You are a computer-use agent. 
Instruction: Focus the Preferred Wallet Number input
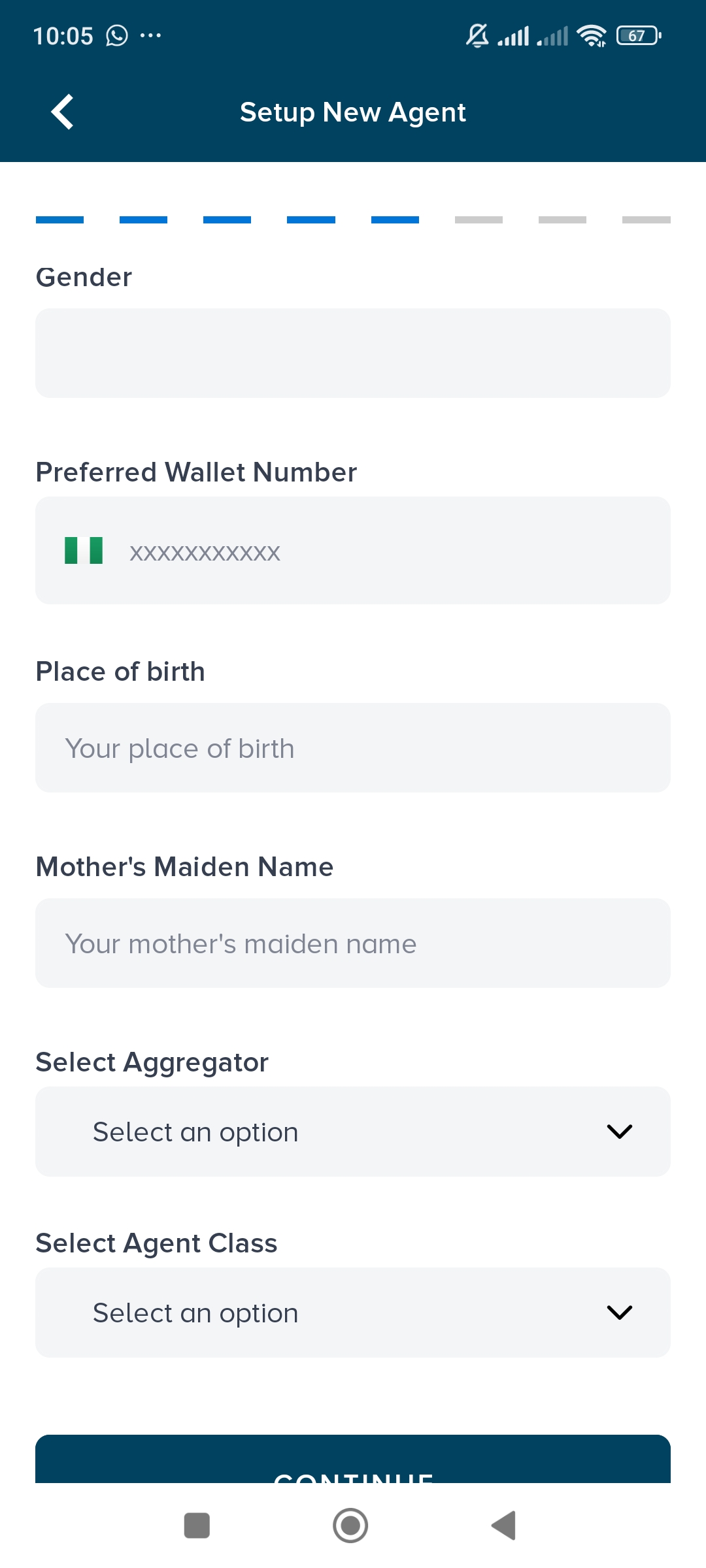click(392, 551)
